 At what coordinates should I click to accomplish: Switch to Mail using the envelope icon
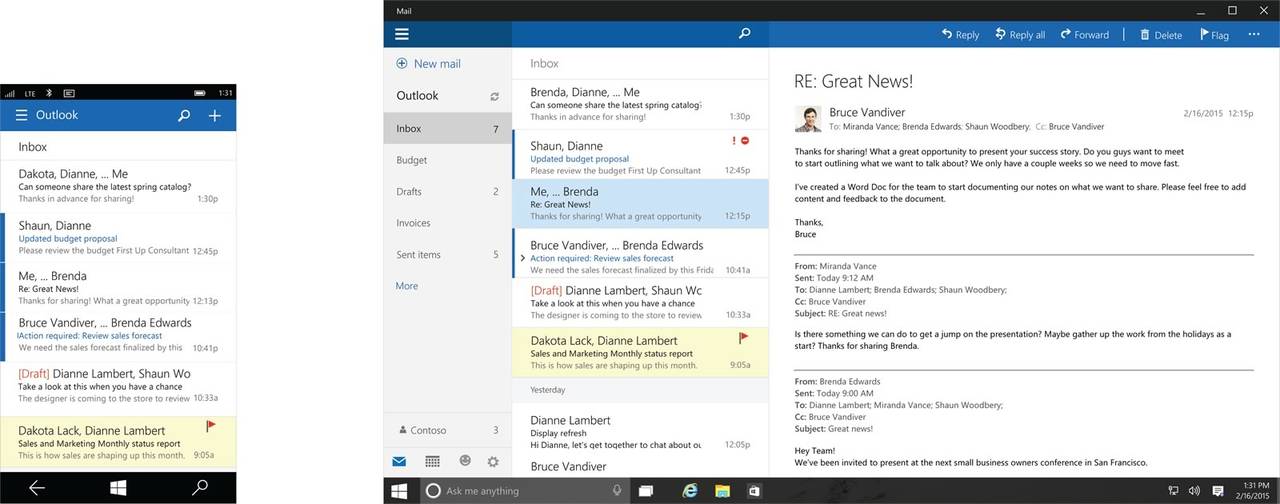click(x=399, y=461)
